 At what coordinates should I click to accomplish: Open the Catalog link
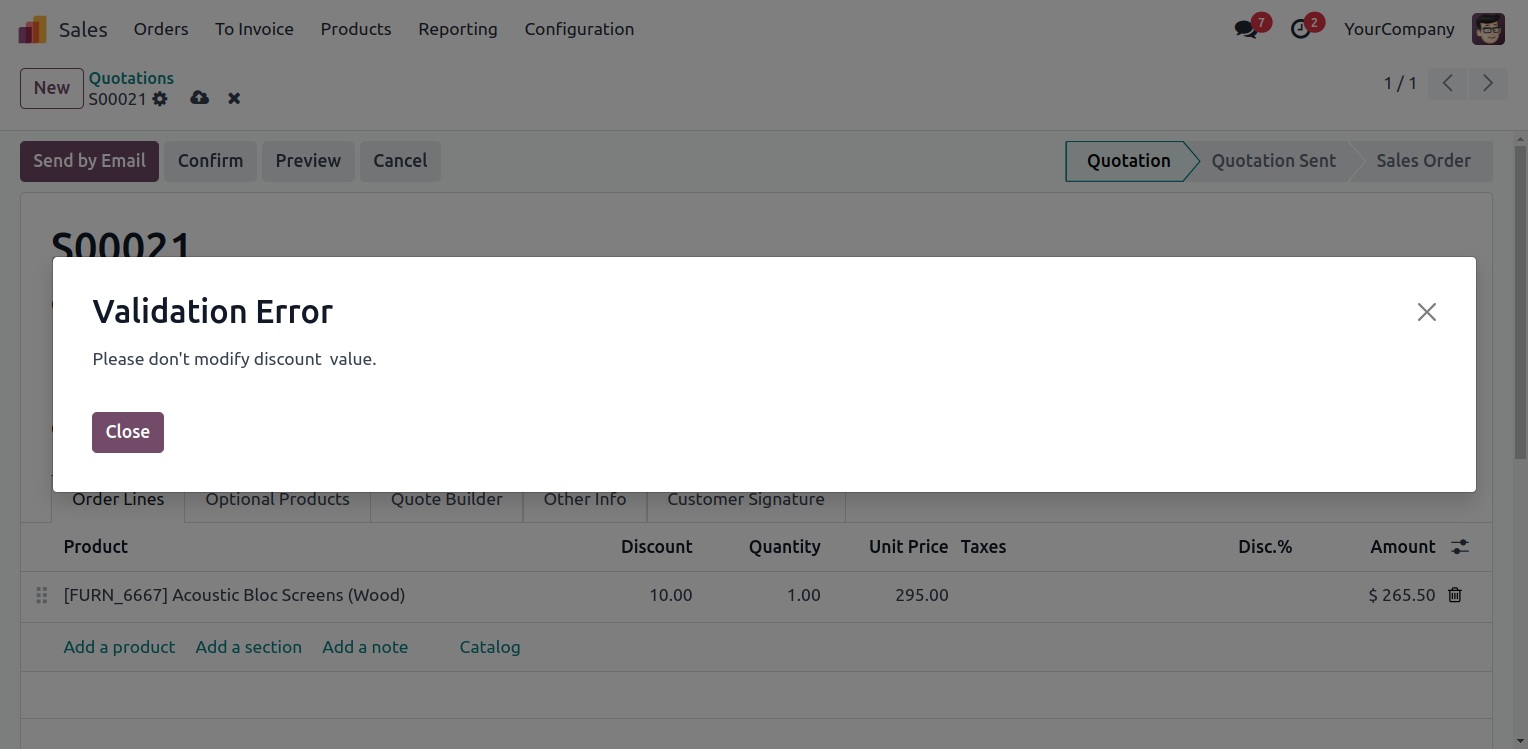[x=490, y=647]
